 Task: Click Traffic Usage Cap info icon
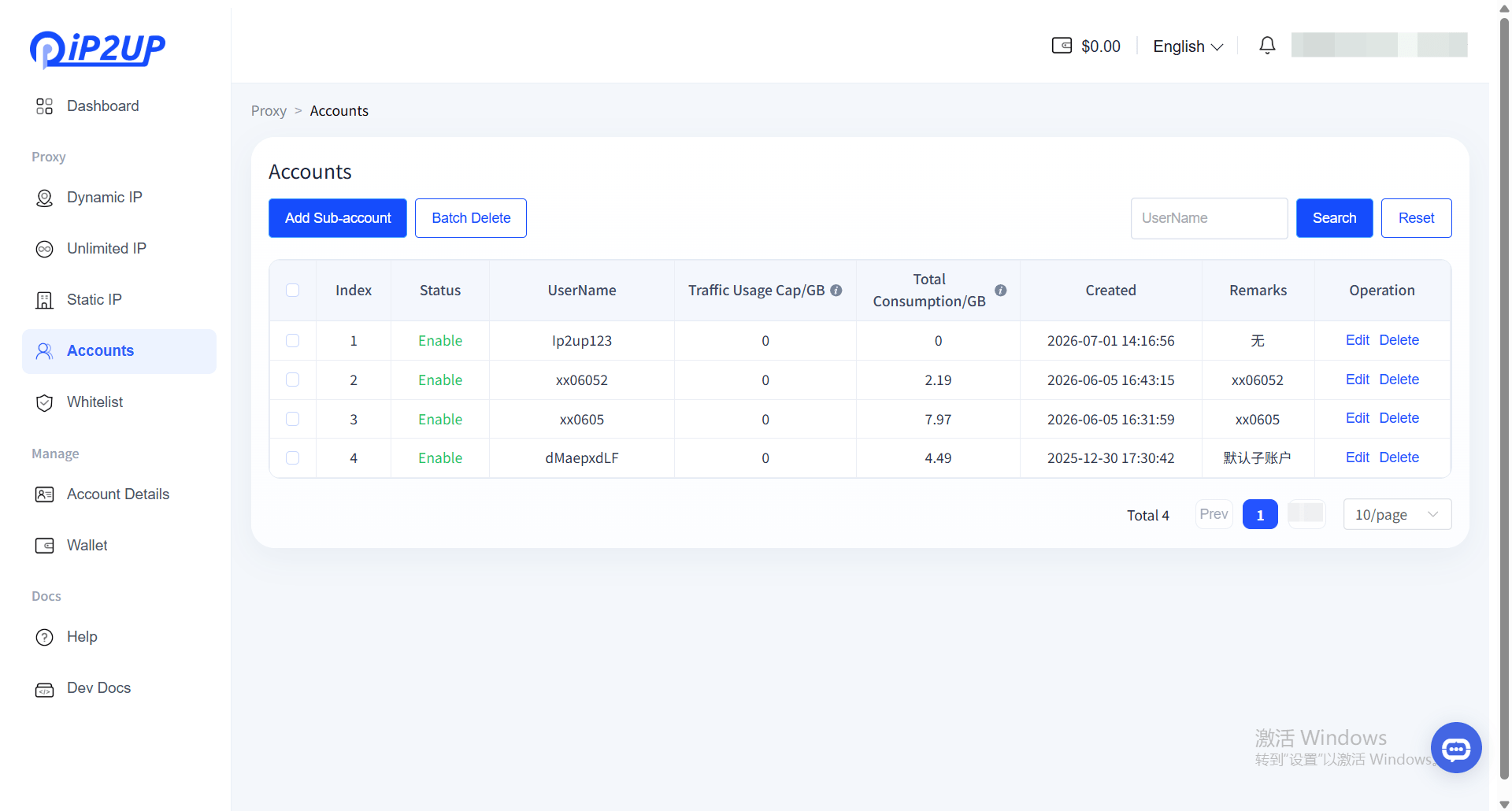pyautogui.click(x=836, y=291)
